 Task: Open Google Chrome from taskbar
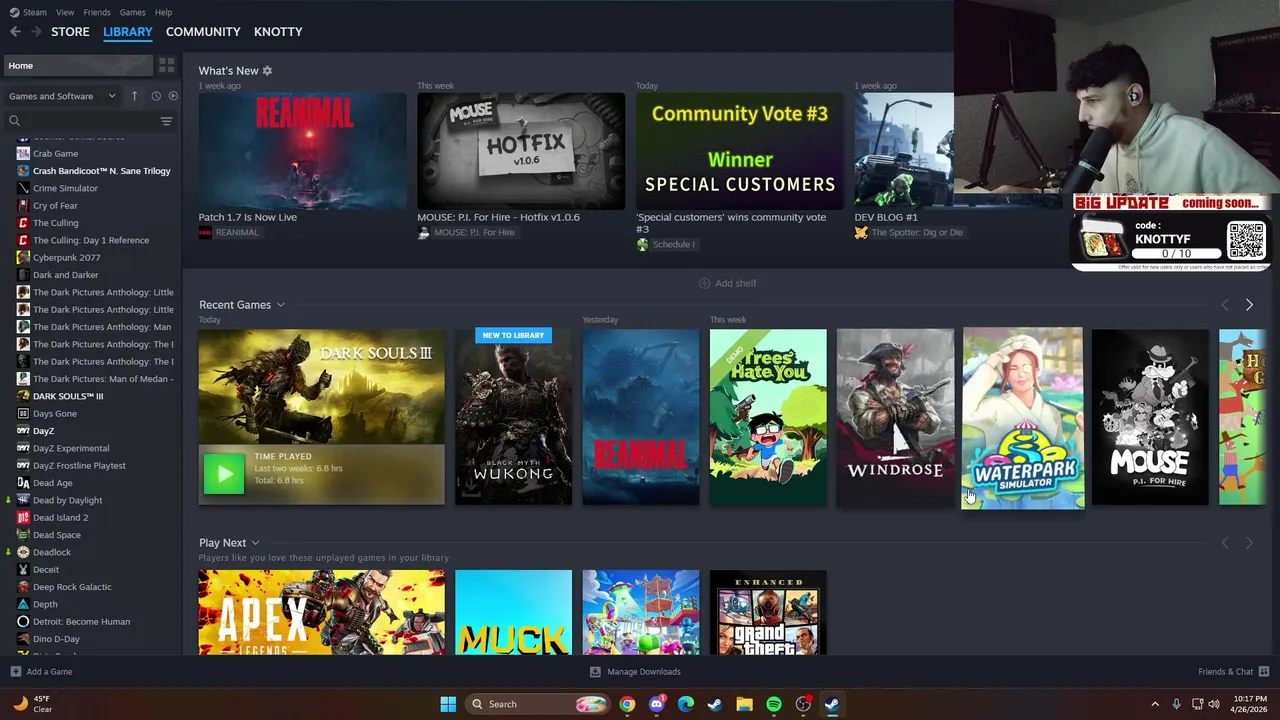pos(627,704)
